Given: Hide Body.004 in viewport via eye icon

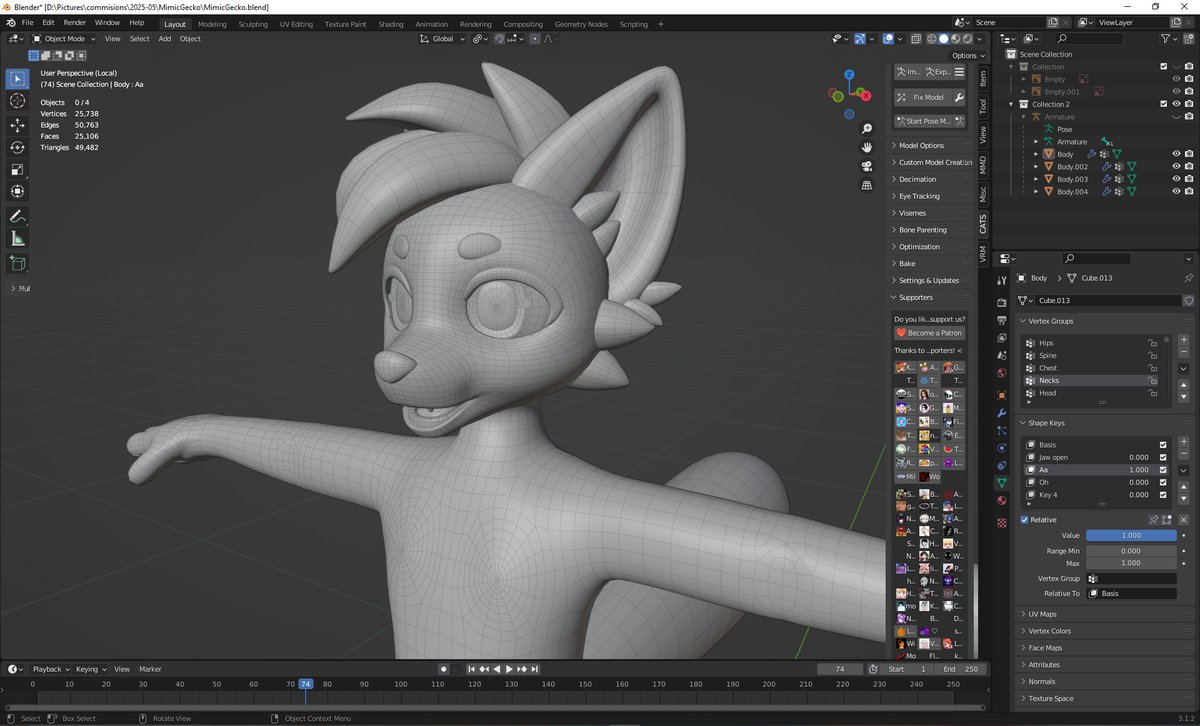Looking at the screenshot, I should pos(1176,191).
